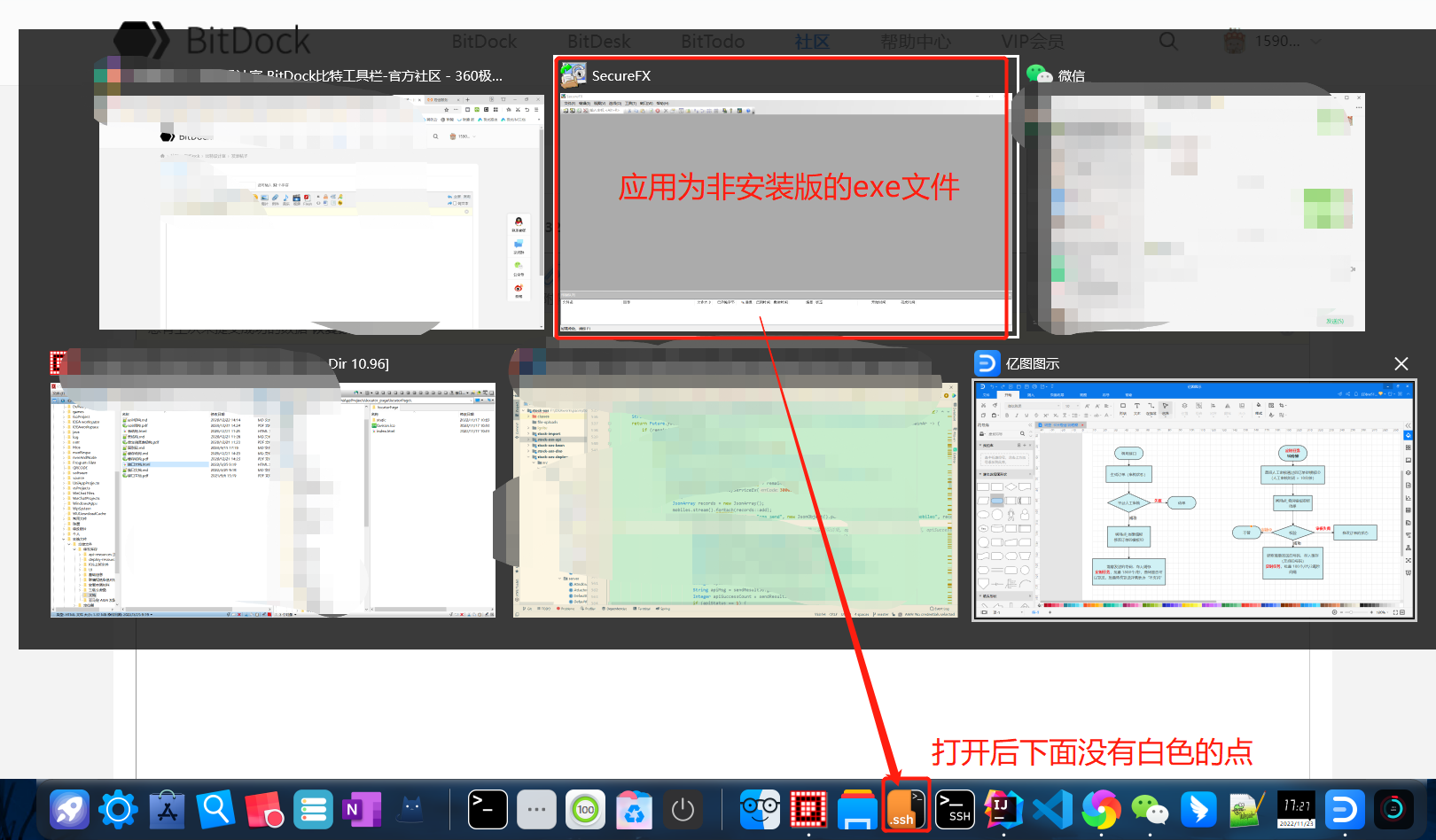The image size is (1436, 840).
Task: Launch Total Commander red grid dock icon
Action: coord(808,810)
